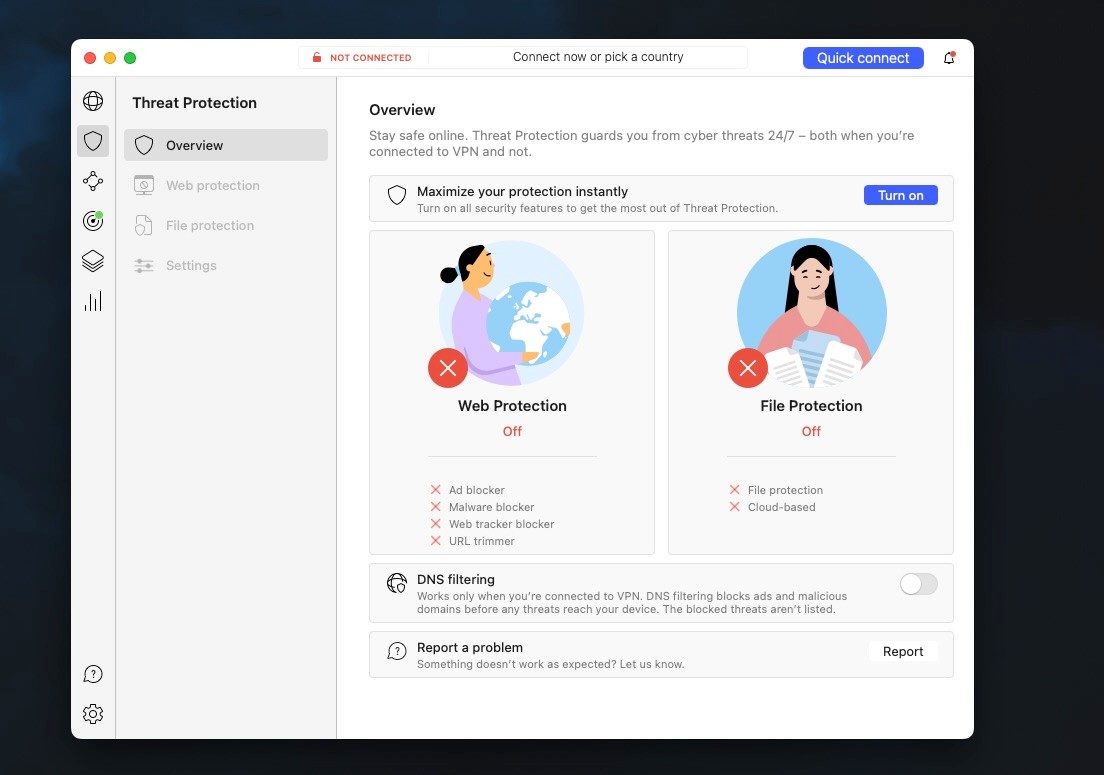Click X mark beside File protection feature
Image resolution: width=1104 pixels, height=775 pixels.
click(x=734, y=489)
